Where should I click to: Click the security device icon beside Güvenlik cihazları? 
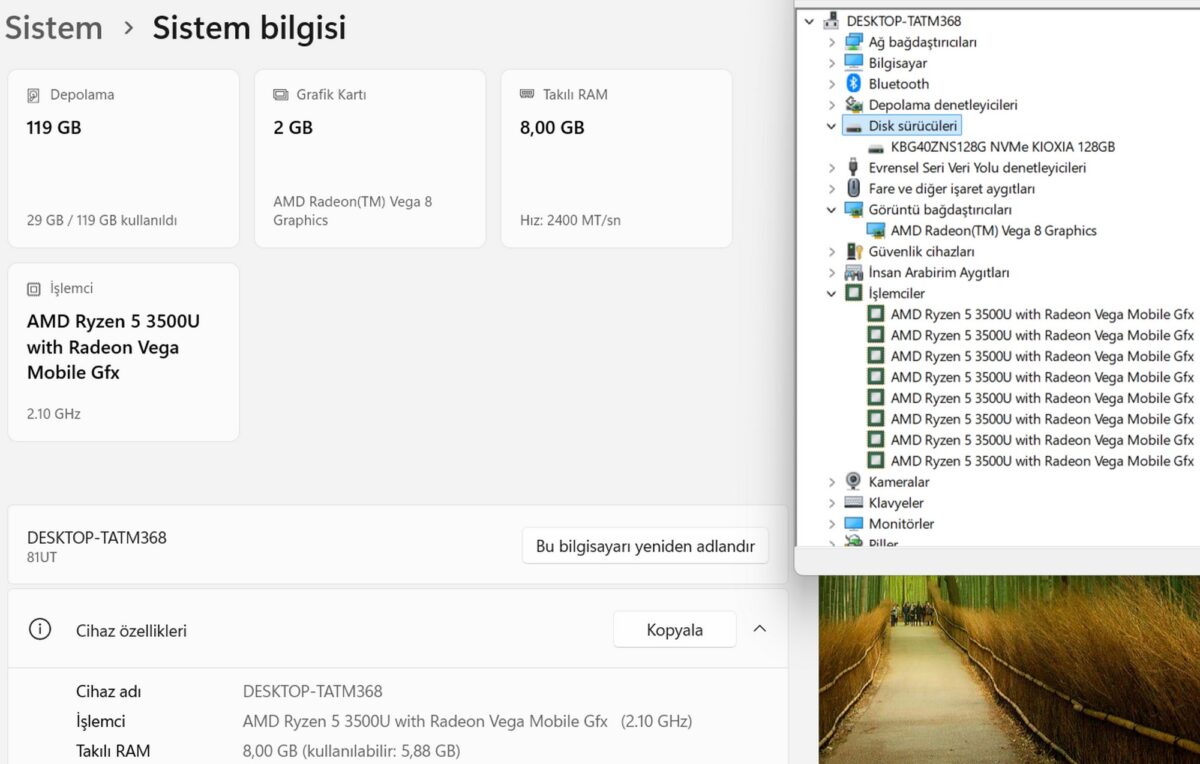[x=853, y=251]
